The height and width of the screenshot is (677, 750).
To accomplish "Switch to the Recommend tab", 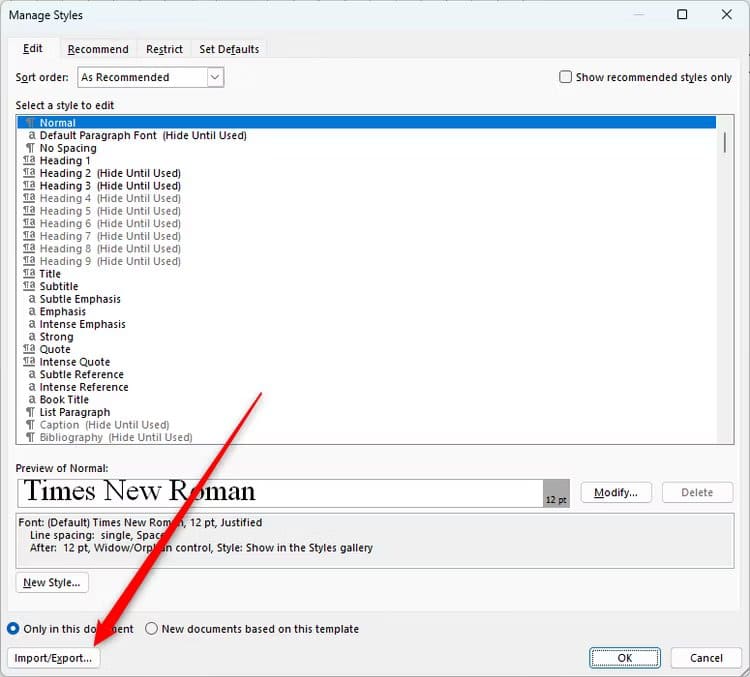I will (98, 49).
